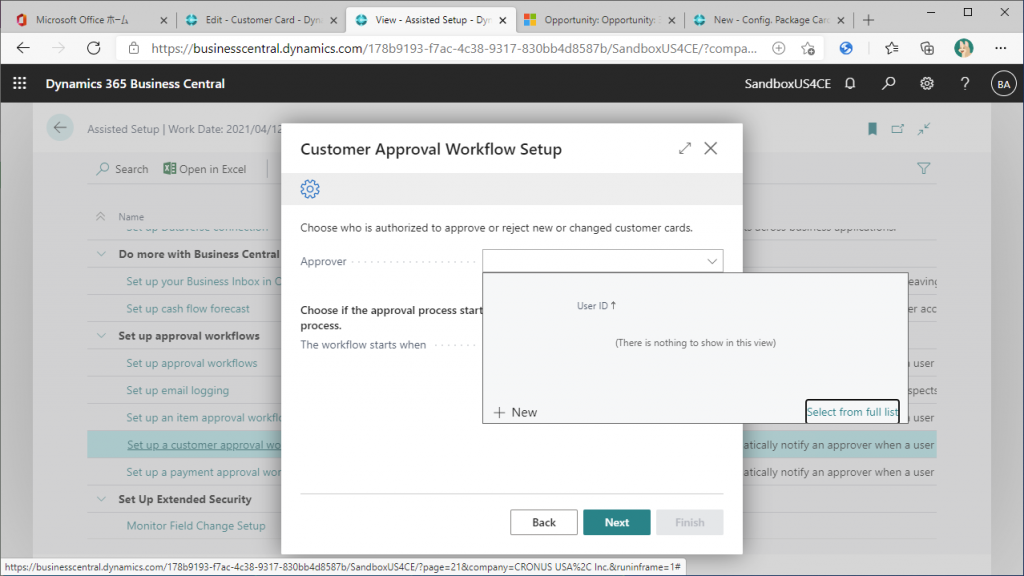The height and width of the screenshot is (576, 1024).
Task: Open the notifications bell icon
Action: [x=850, y=84]
